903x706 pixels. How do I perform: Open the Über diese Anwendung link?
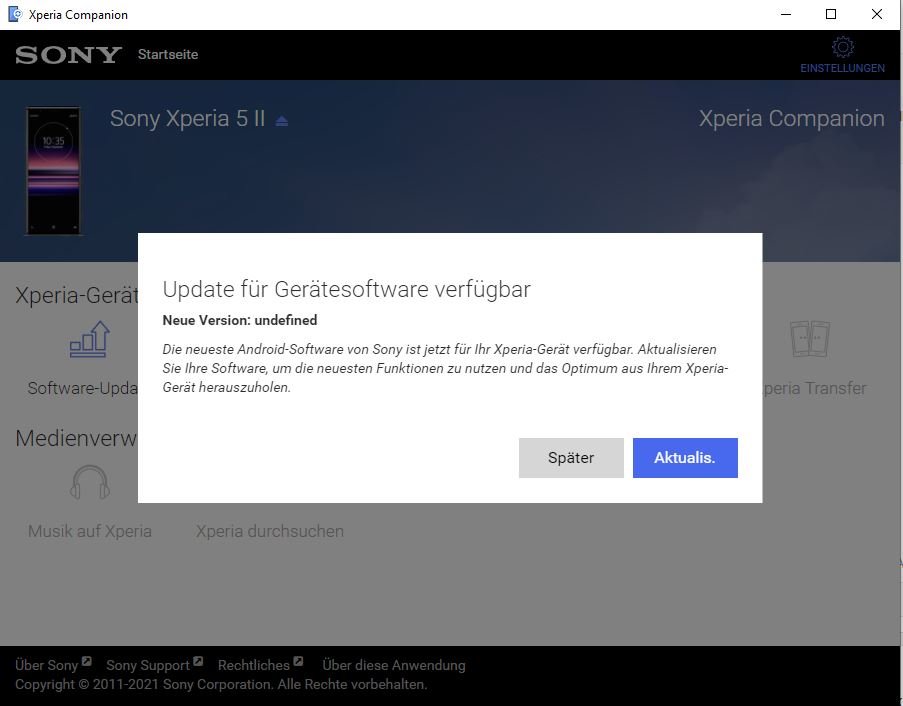[x=394, y=665]
